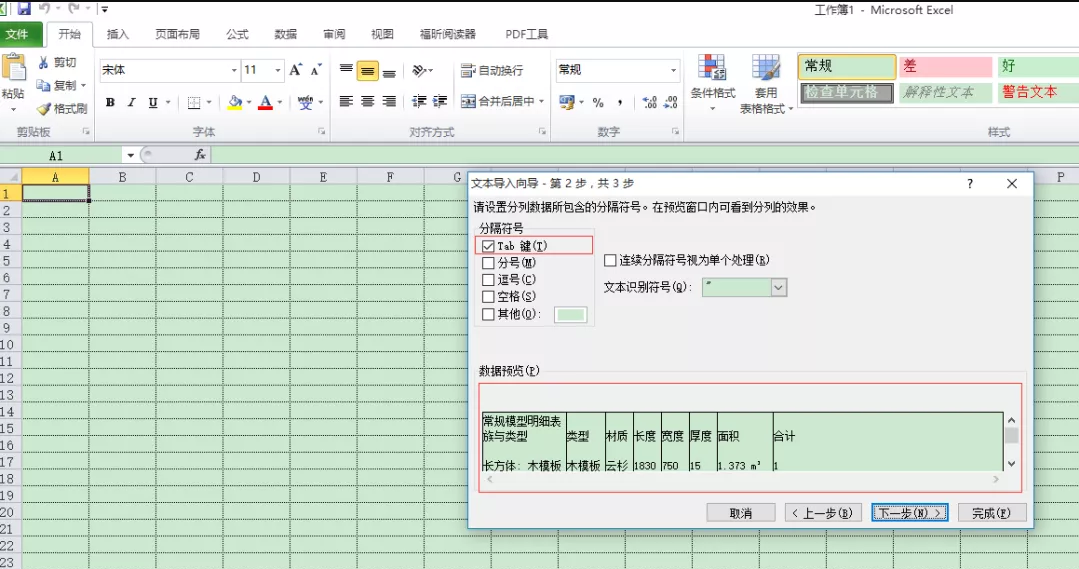Screen dimensions: 1079x569
Task: Uncheck the Tab 键(T) delimiter checkbox
Action: coord(488,246)
